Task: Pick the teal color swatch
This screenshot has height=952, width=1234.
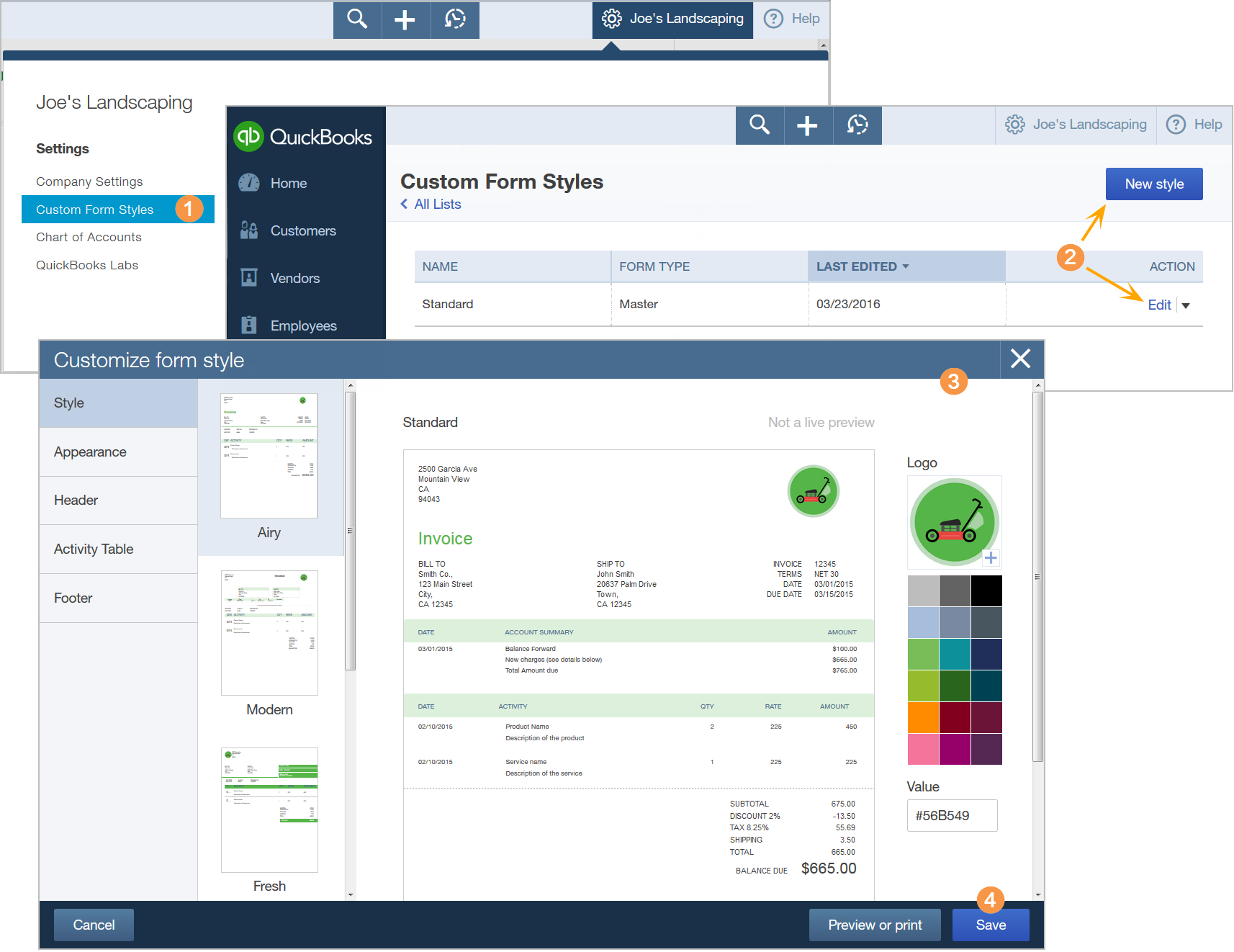Action: pos(955,654)
